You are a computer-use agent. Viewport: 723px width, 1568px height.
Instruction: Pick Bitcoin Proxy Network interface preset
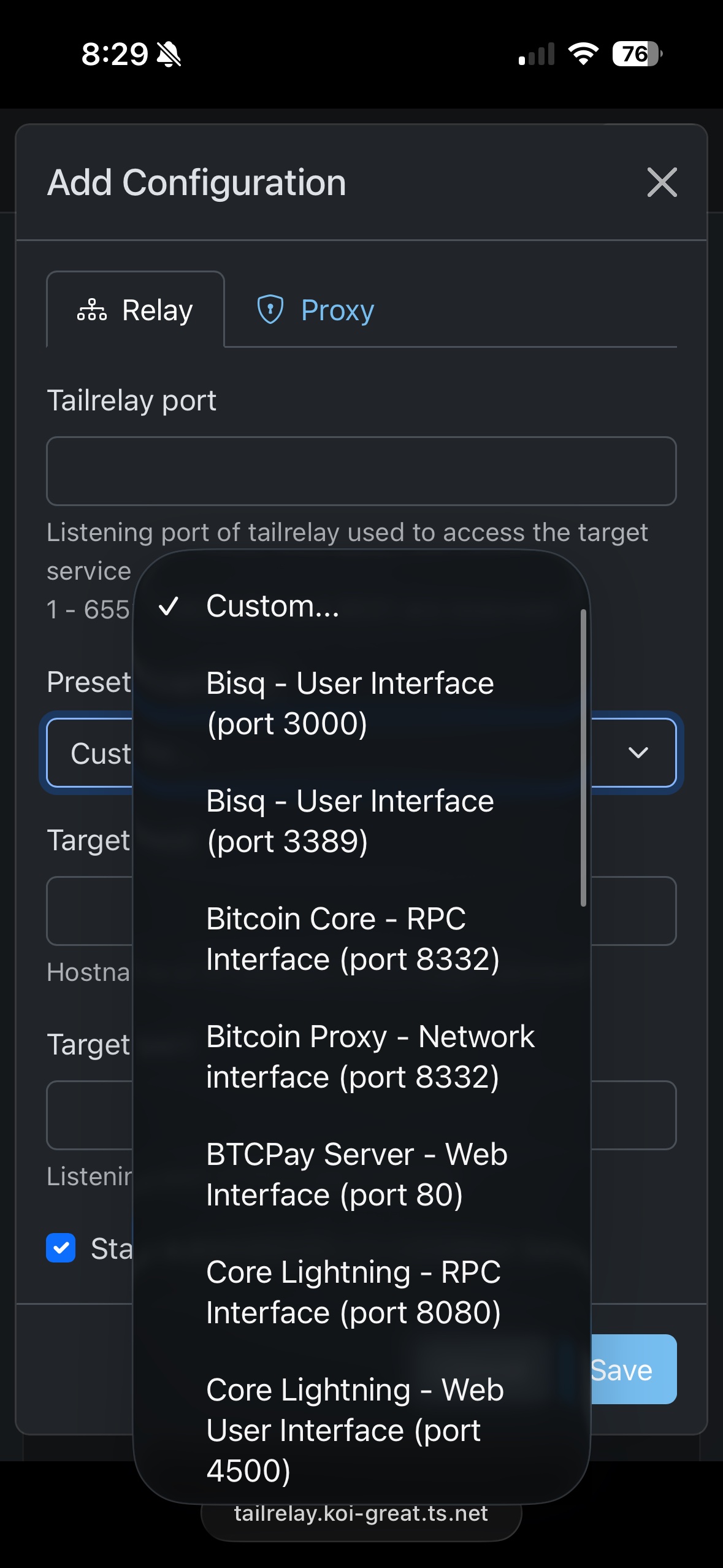pyautogui.click(x=370, y=1056)
